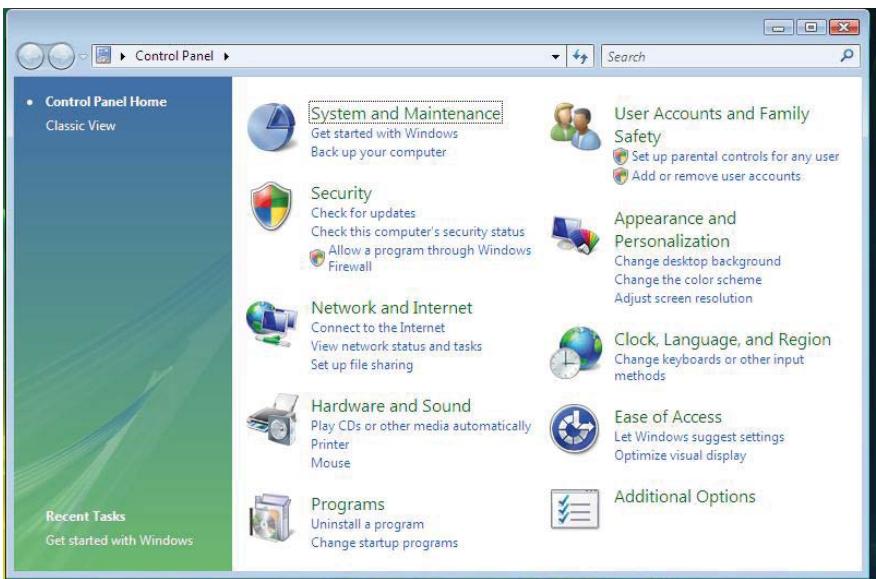Open User Accounts and Family Safety

[712, 125]
